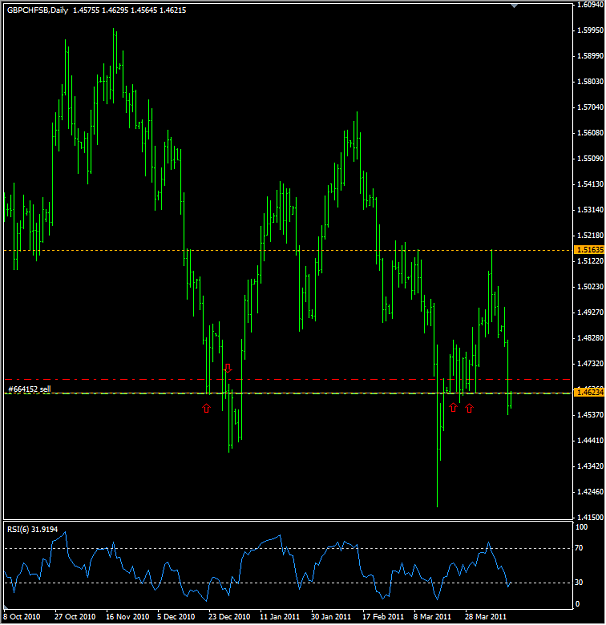Click the 1.52180 price axis label

tap(590, 236)
